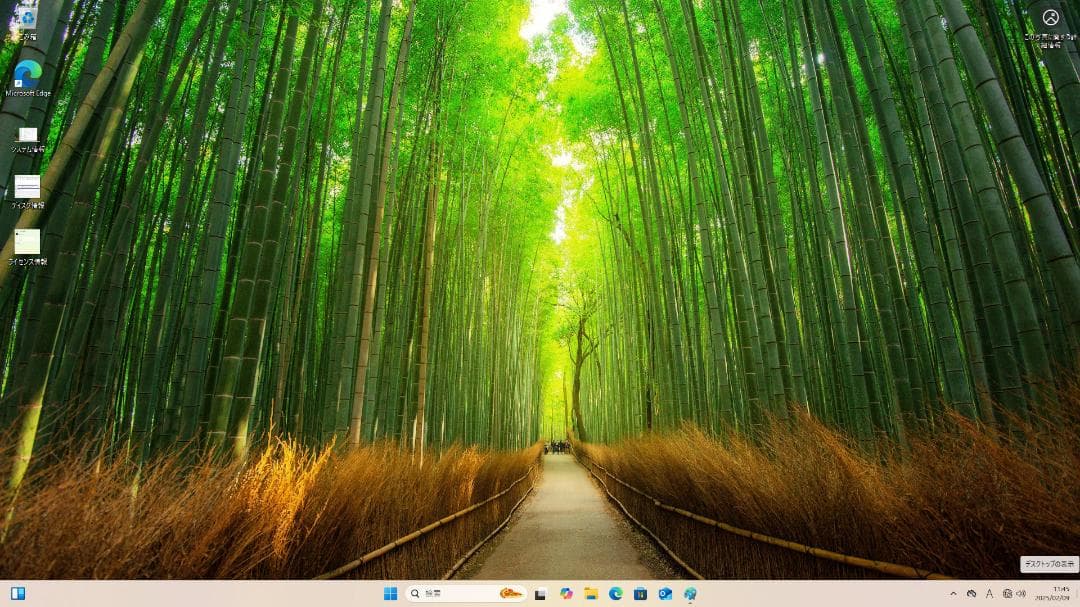
Task: Launch Edge from the taskbar
Action: (x=614, y=593)
